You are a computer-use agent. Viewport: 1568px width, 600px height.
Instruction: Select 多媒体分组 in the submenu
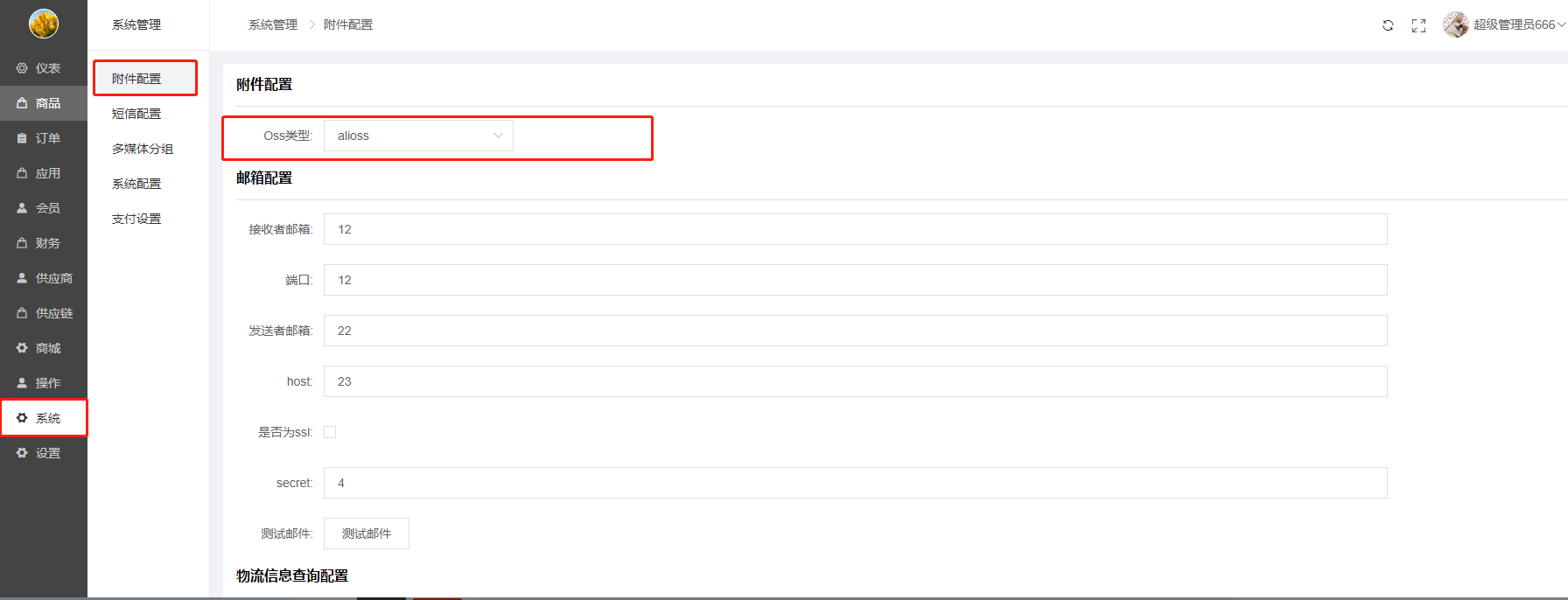click(142, 149)
